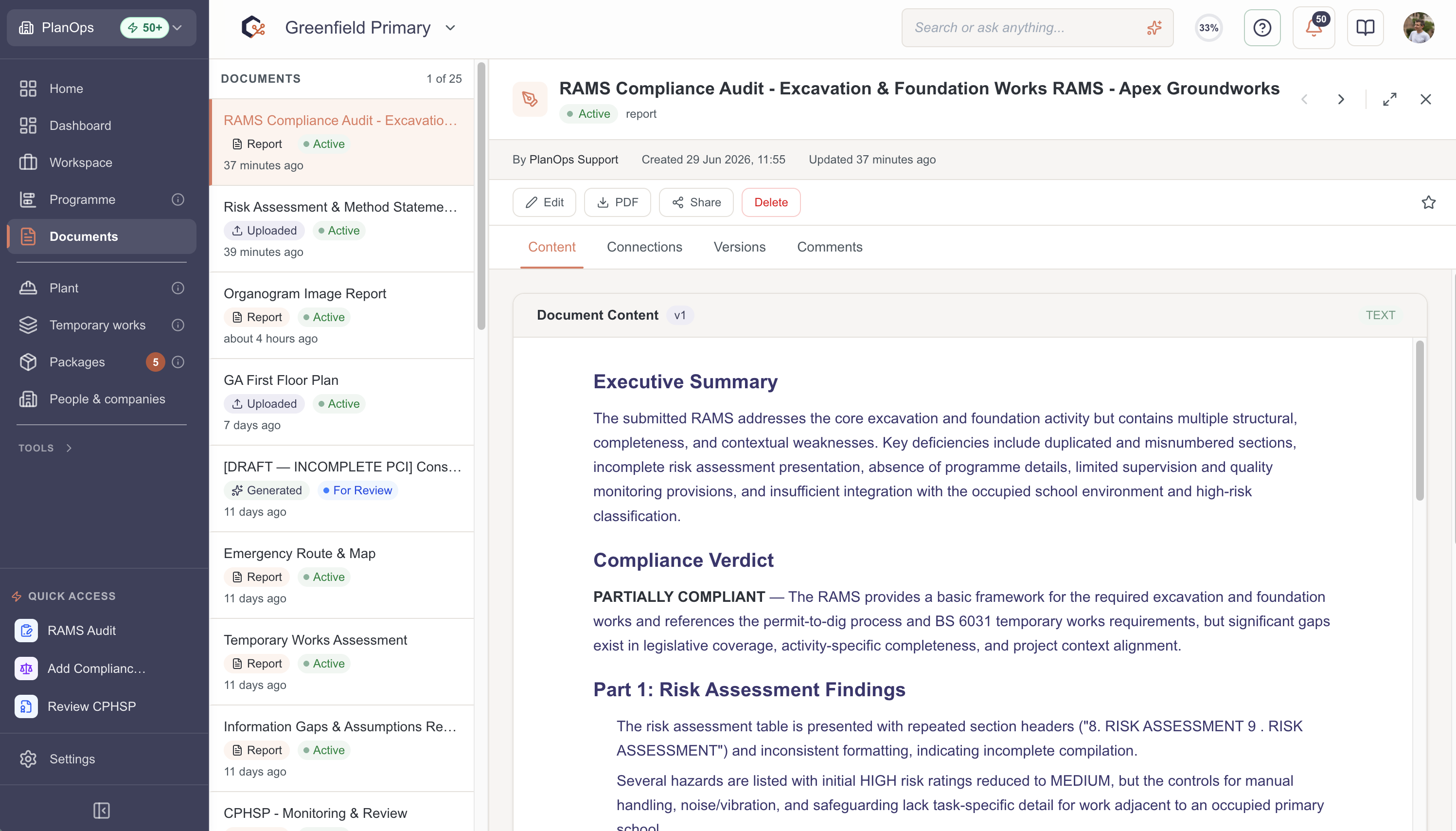
Task: Click the Packages info icon
Action: pyautogui.click(x=178, y=362)
